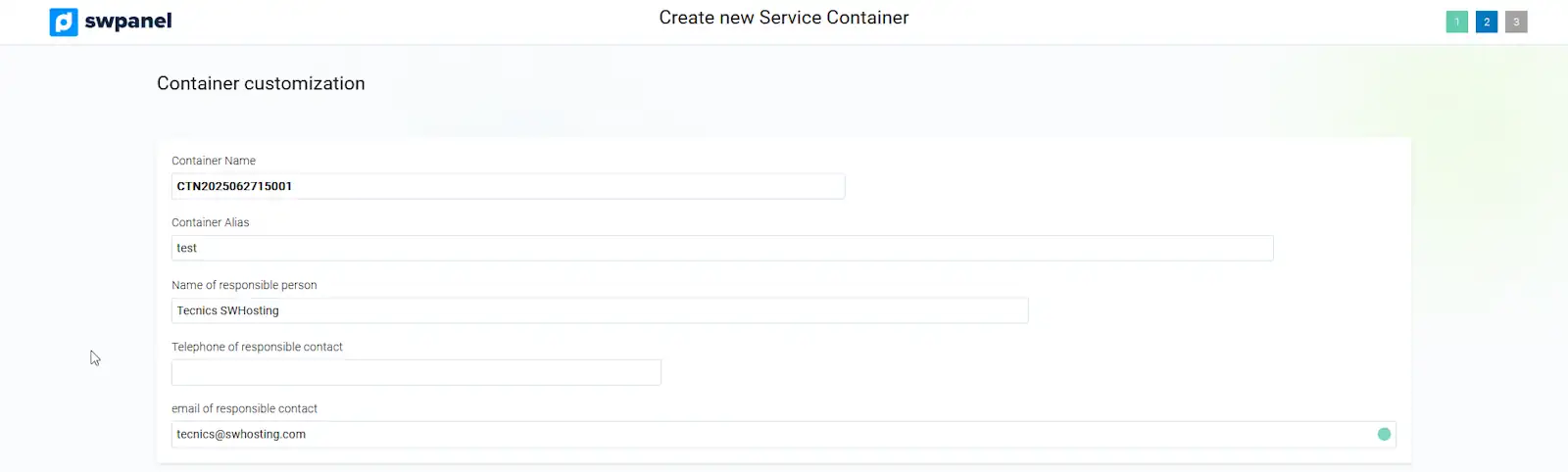This screenshot has width=1568, height=472.
Task: Focus the empty Telephone input box
Action: point(416,372)
